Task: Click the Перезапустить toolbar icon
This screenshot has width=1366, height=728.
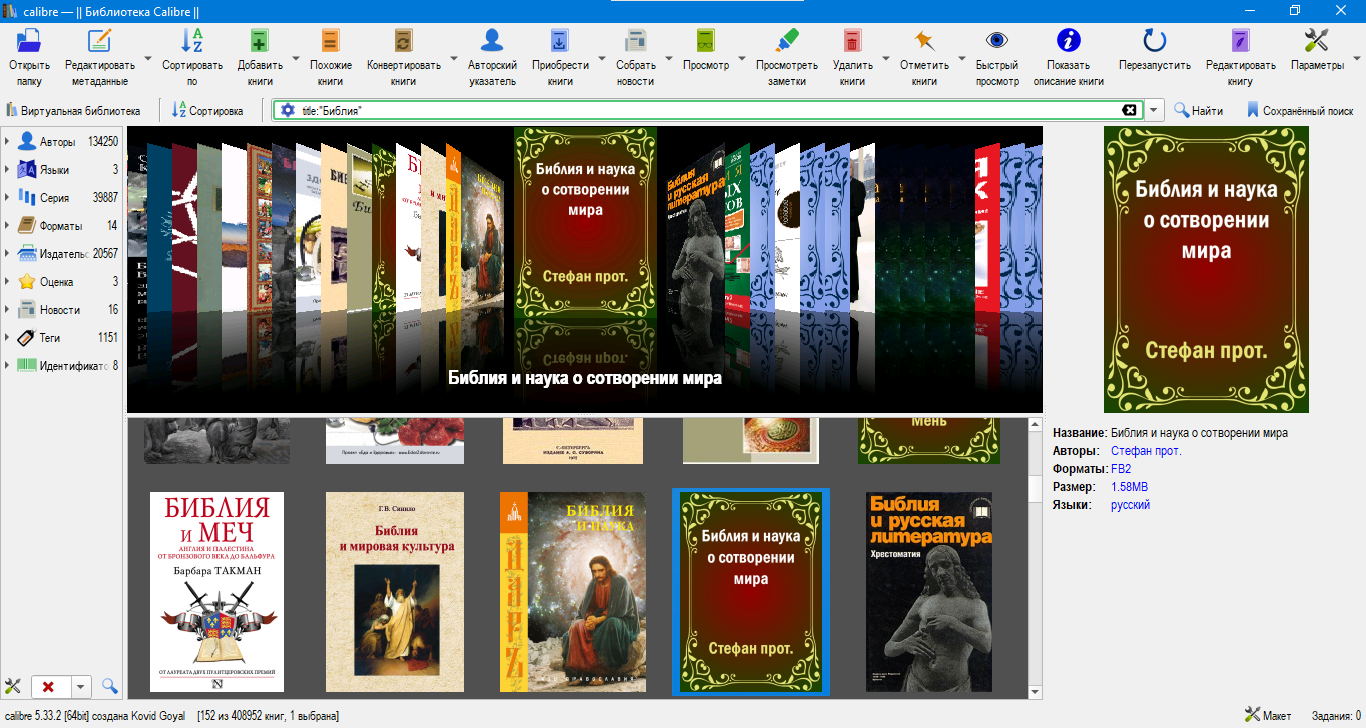Action: [x=1155, y=41]
